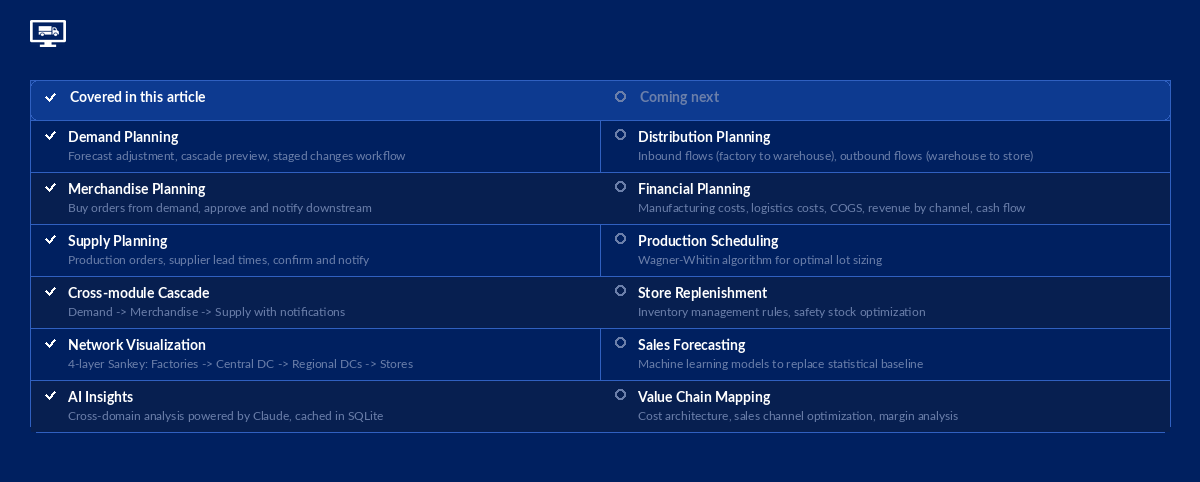Click text 'Production orders, supplier lead times, confirm and notify'
The width and height of the screenshot is (1200, 482).
click(218, 260)
